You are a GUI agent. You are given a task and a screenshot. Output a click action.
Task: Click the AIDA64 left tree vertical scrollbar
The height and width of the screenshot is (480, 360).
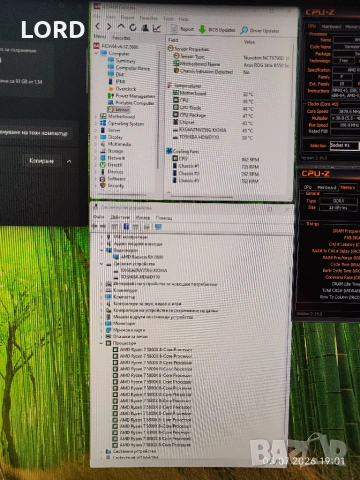(x=158, y=110)
